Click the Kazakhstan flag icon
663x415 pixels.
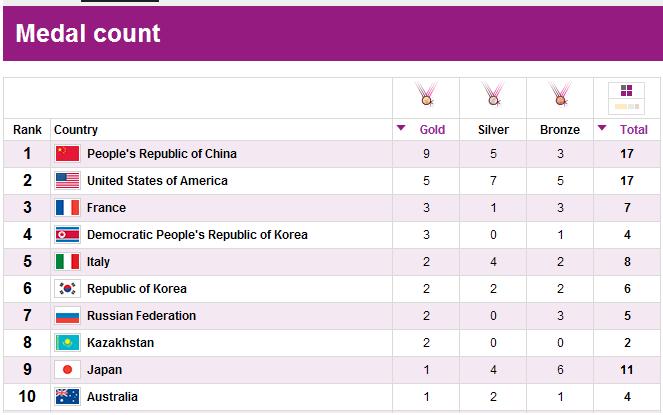coord(67,343)
